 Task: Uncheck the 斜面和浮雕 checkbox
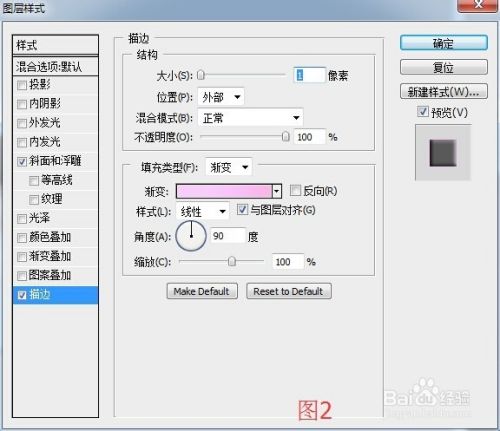click(22, 162)
